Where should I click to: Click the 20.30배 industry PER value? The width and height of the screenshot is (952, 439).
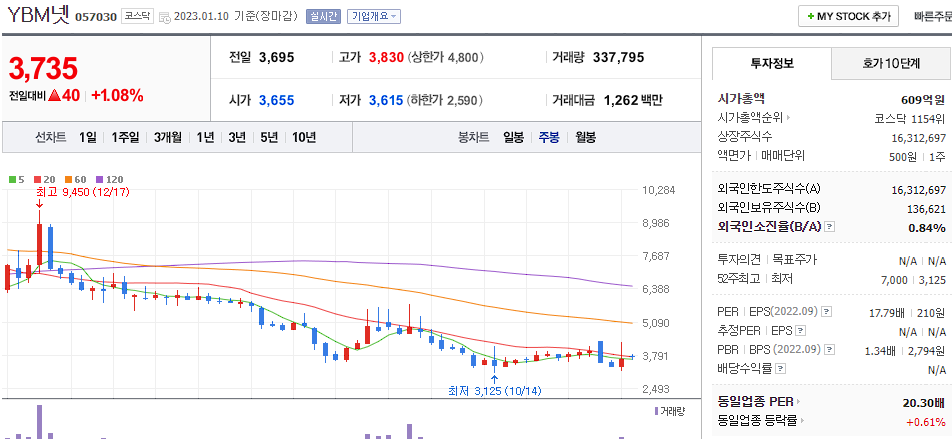923,402
